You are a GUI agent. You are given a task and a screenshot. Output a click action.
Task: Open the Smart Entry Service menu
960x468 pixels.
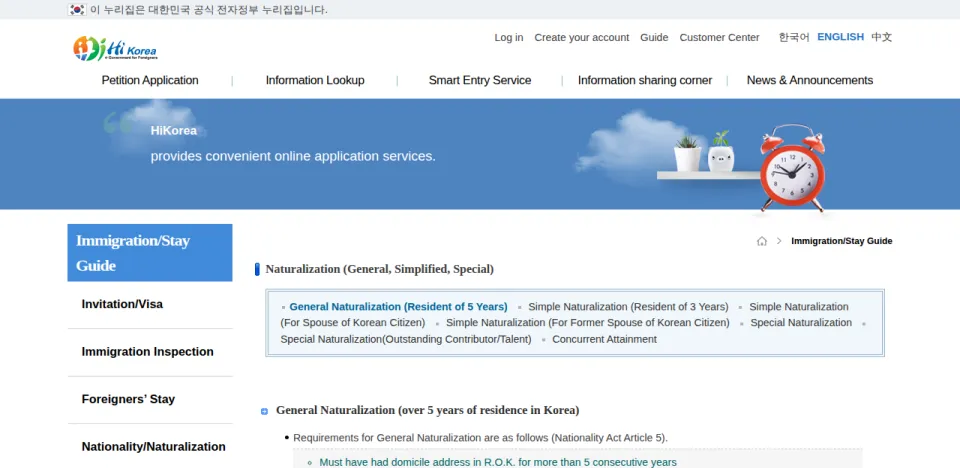pos(480,80)
